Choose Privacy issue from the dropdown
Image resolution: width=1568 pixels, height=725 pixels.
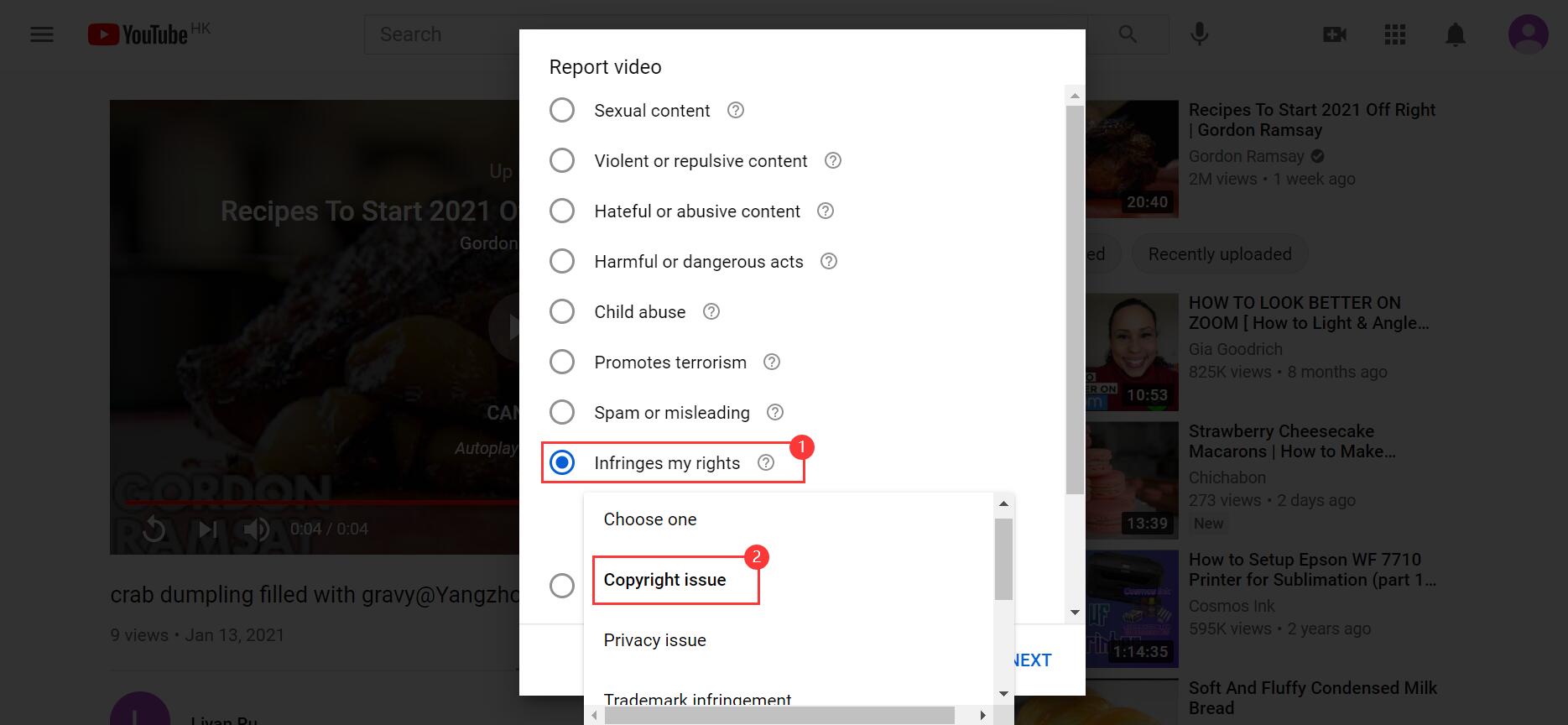point(789,640)
